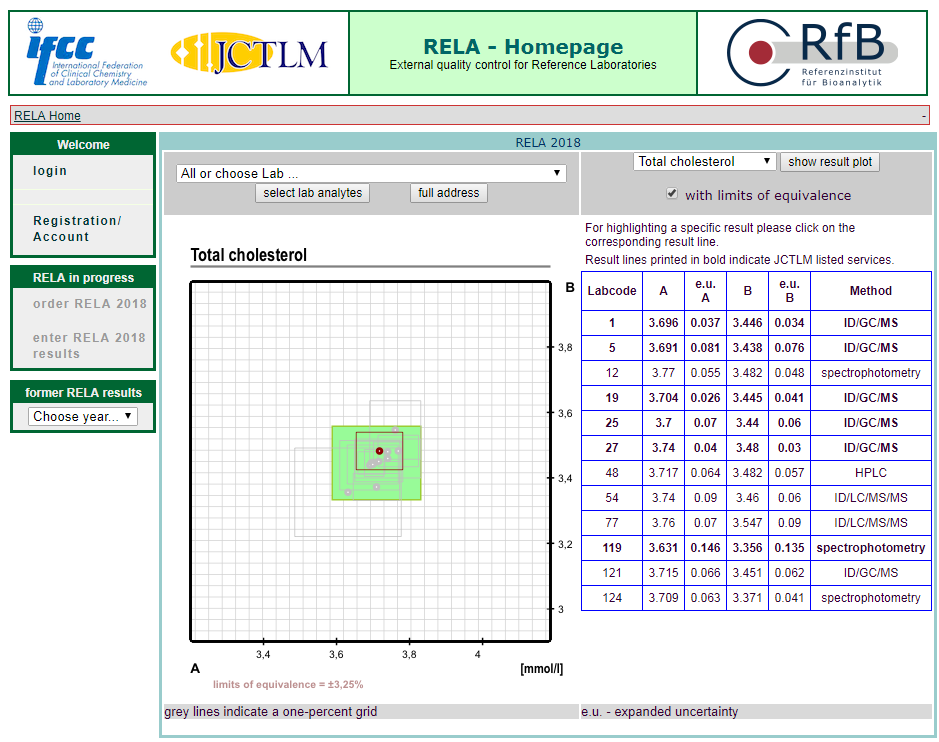
Task: Click the full address button
Action: pyautogui.click(x=448, y=193)
